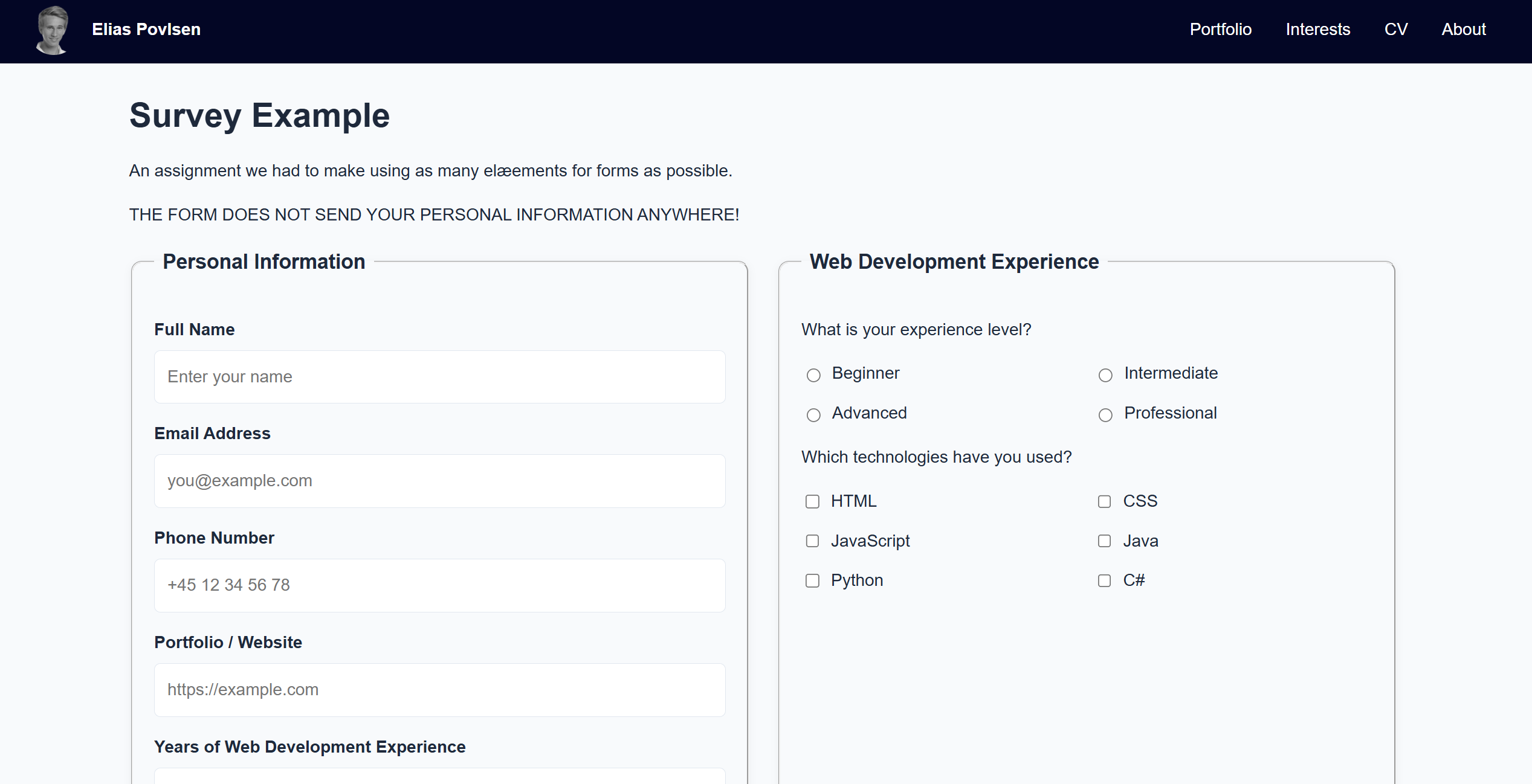Focus the Phone Number input
This screenshot has height=784, width=1532.
[x=439, y=585]
